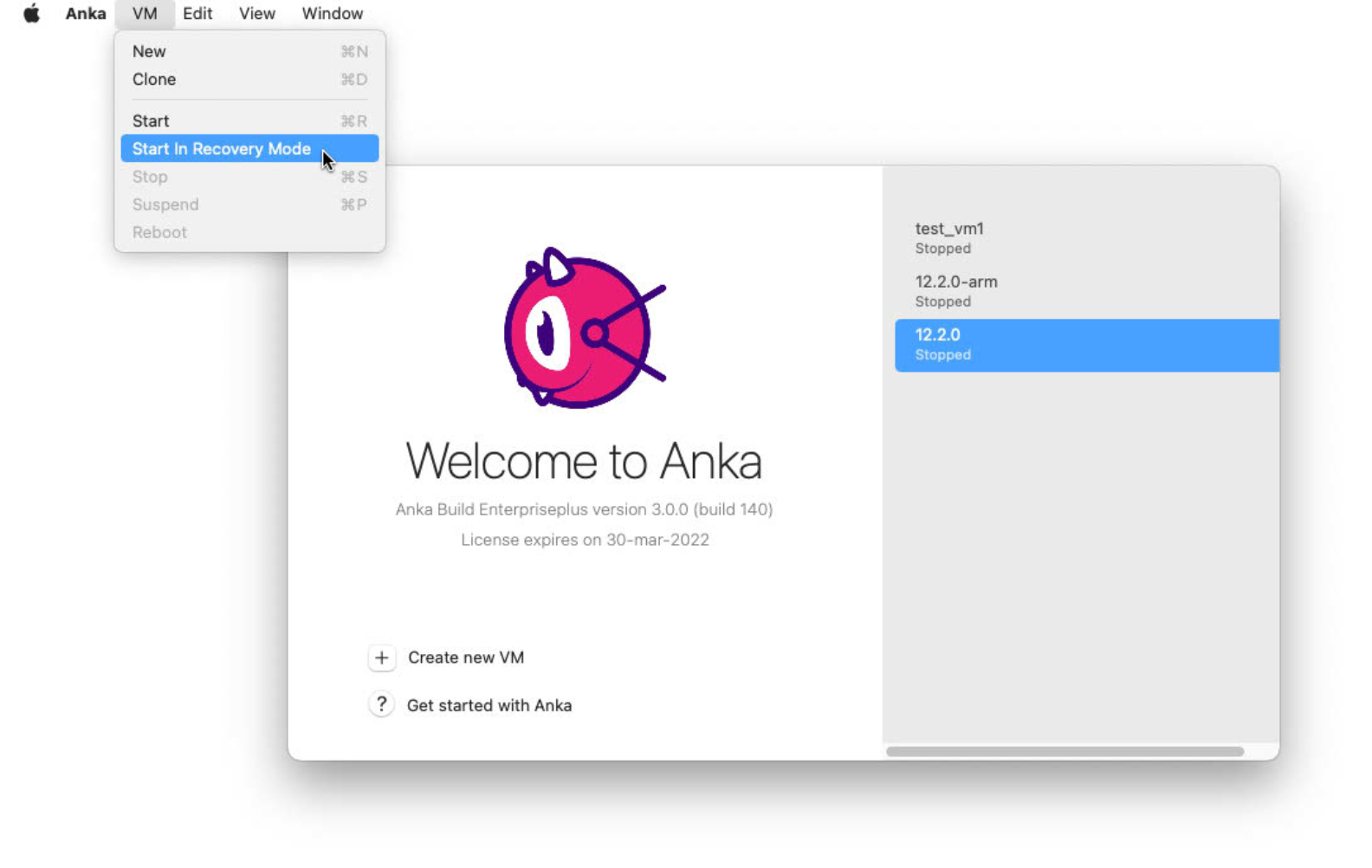Click the Anka mascot logo
This screenshot has height=868, width=1372.
(584, 328)
